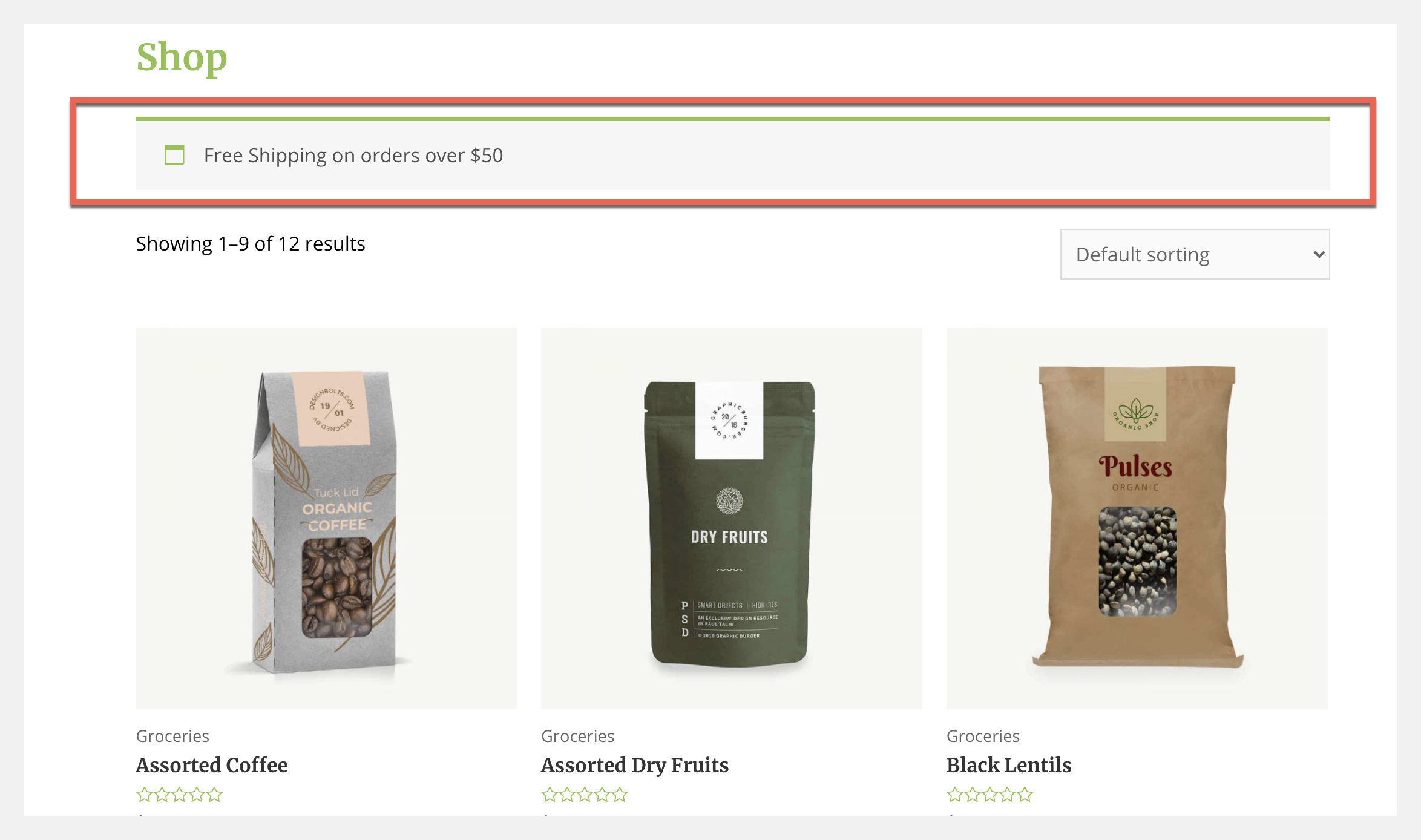1421x840 pixels.
Task: Click star rating under Black Lentils
Action: pos(990,795)
